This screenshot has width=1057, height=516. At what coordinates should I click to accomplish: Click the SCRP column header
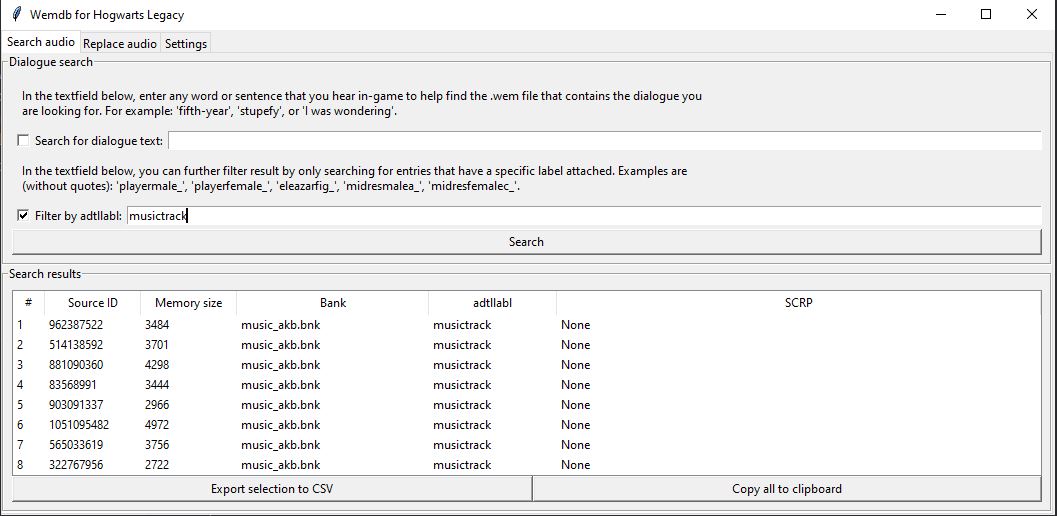coord(798,303)
